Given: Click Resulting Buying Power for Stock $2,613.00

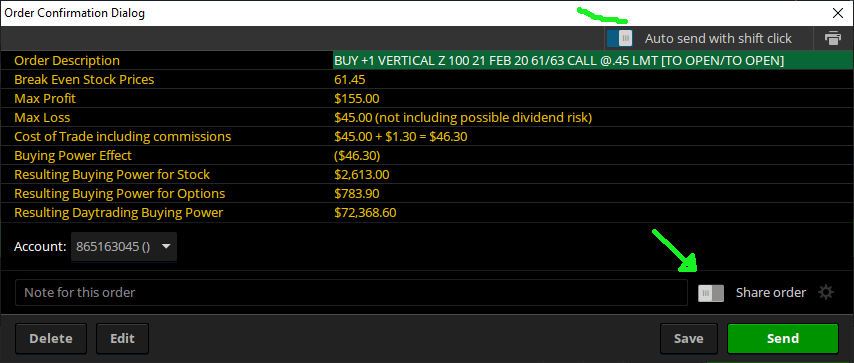Looking at the screenshot, I should (362, 175).
